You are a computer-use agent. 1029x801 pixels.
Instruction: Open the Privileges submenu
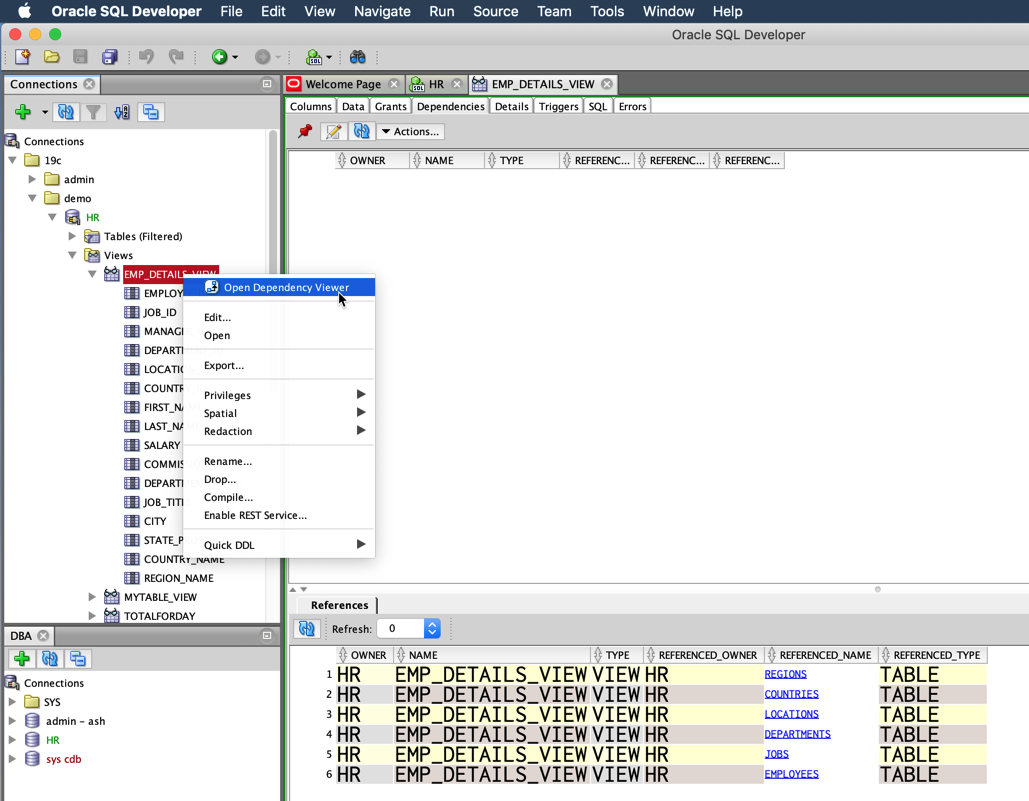[279, 395]
